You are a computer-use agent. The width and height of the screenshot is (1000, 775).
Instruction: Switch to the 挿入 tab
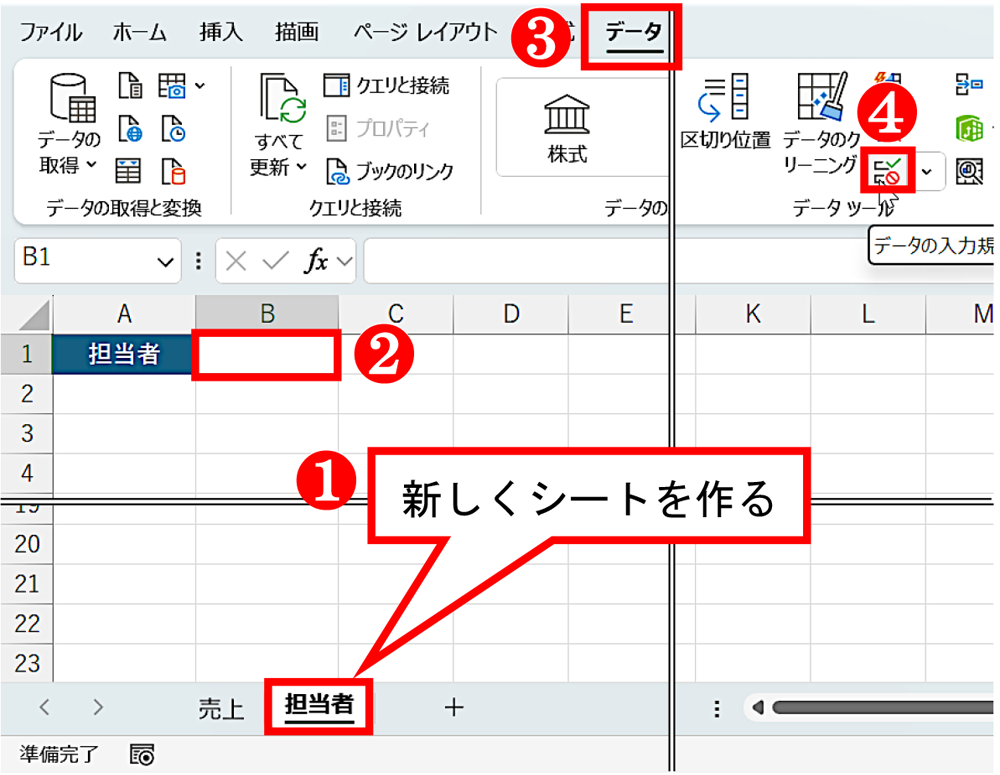[221, 31]
